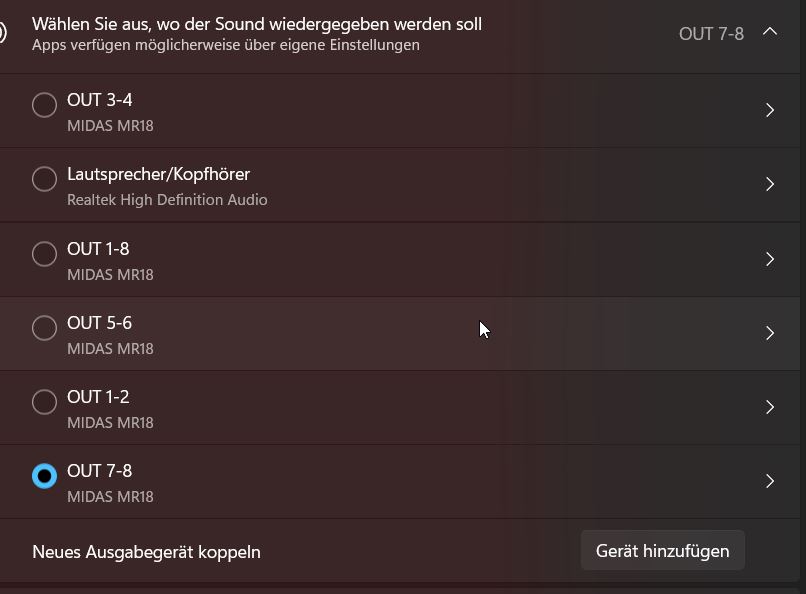The height and width of the screenshot is (594, 806).
Task: Select the OUT 3-4 radio button
Action: [44, 105]
